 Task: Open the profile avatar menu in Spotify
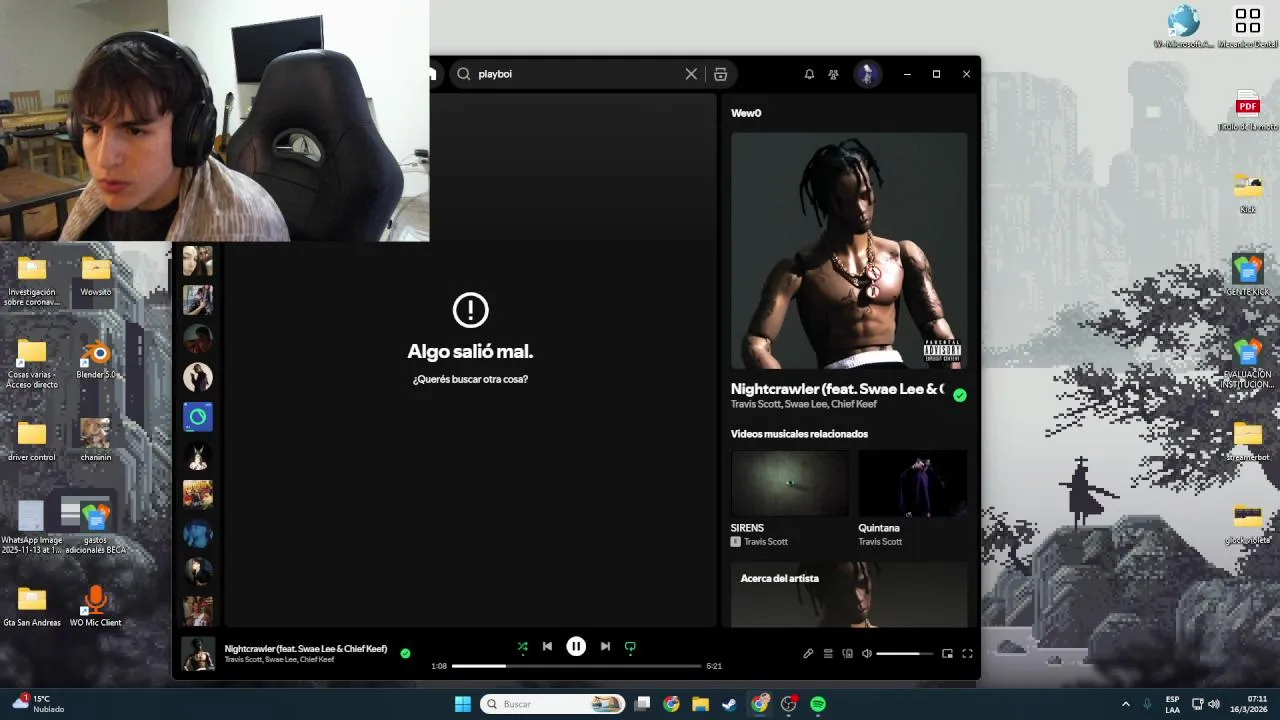867,74
